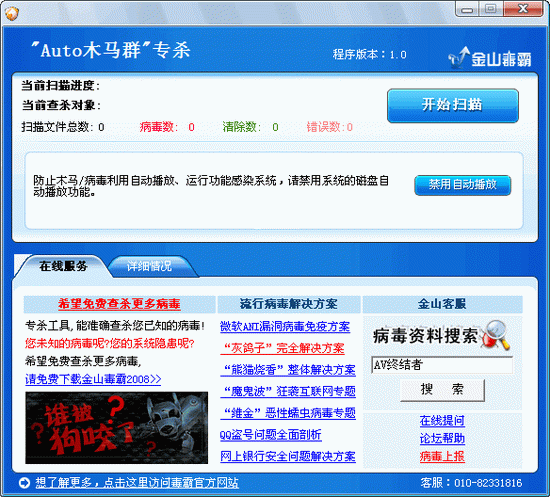Open 请免费下载金山毒霸2008>> link

click(93, 379)
